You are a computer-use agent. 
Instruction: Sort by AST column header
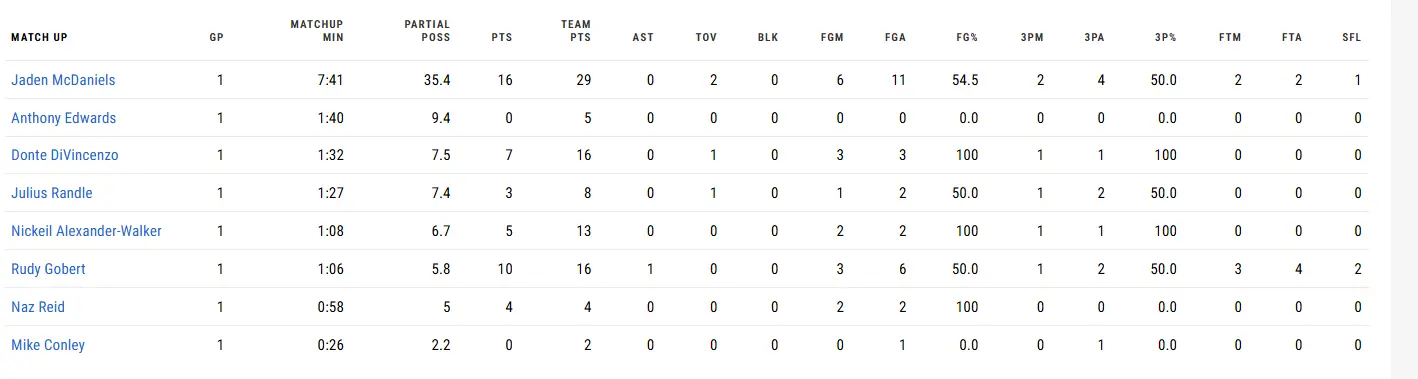644,38
